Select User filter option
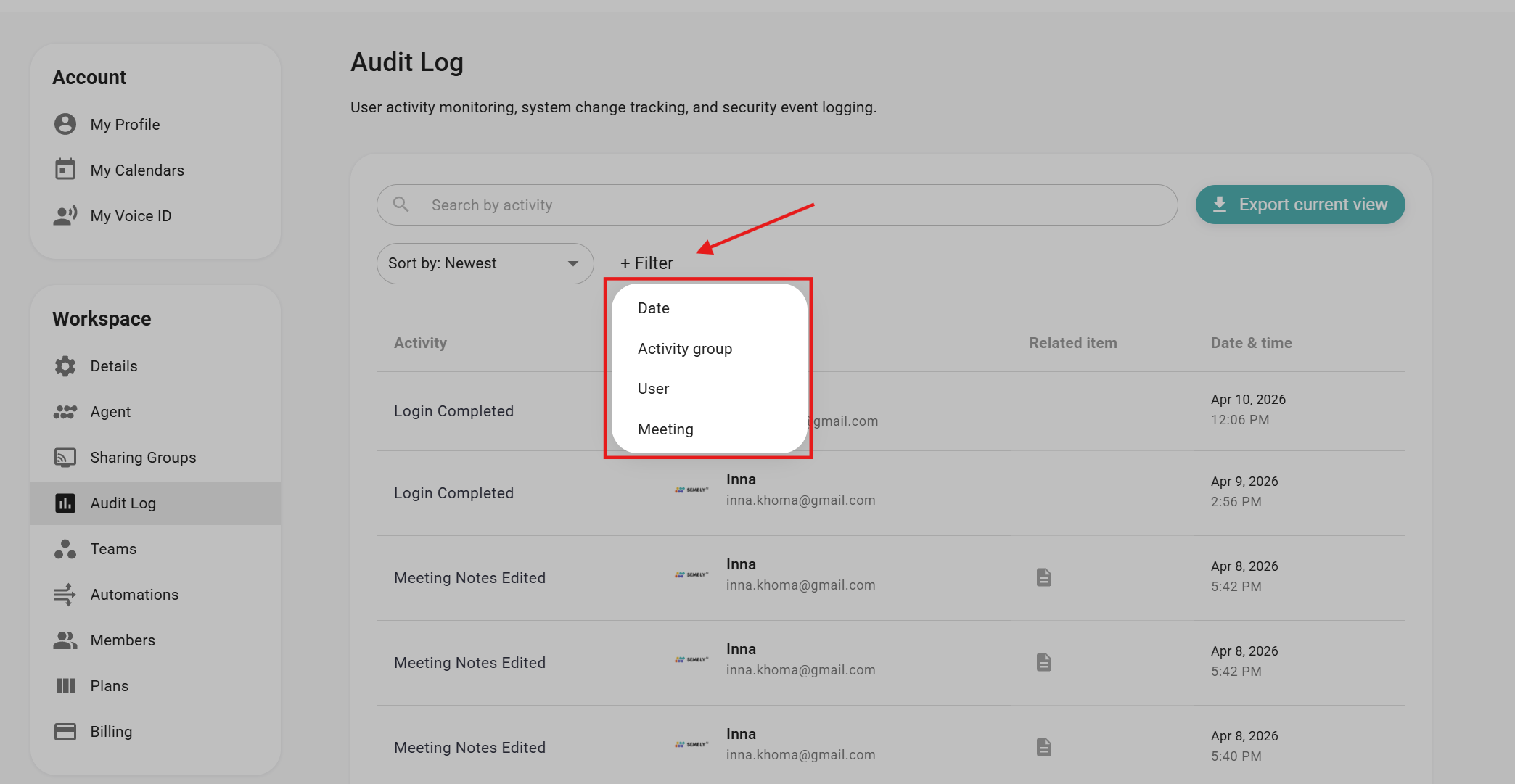1515x784 pixels. point(654,389)
